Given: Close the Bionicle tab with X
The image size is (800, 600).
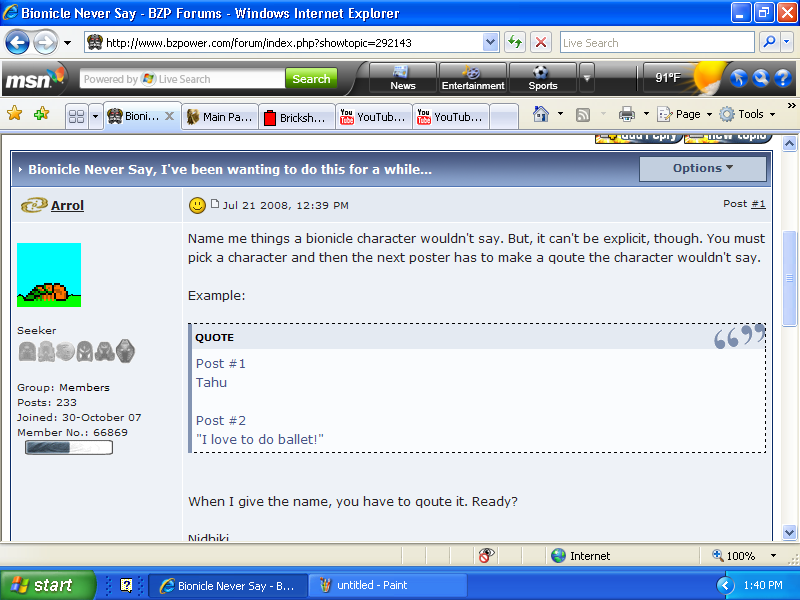Looking at the screenshot, I should coord(169,116).
